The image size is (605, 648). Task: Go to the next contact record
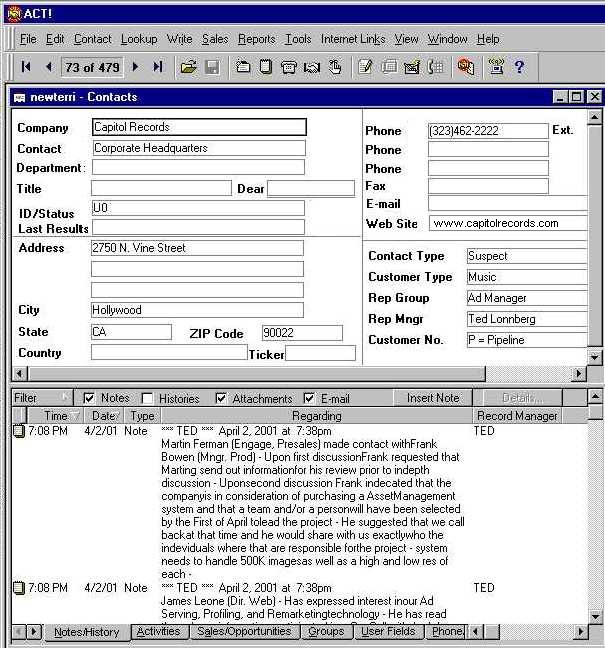tap(135, 67)
